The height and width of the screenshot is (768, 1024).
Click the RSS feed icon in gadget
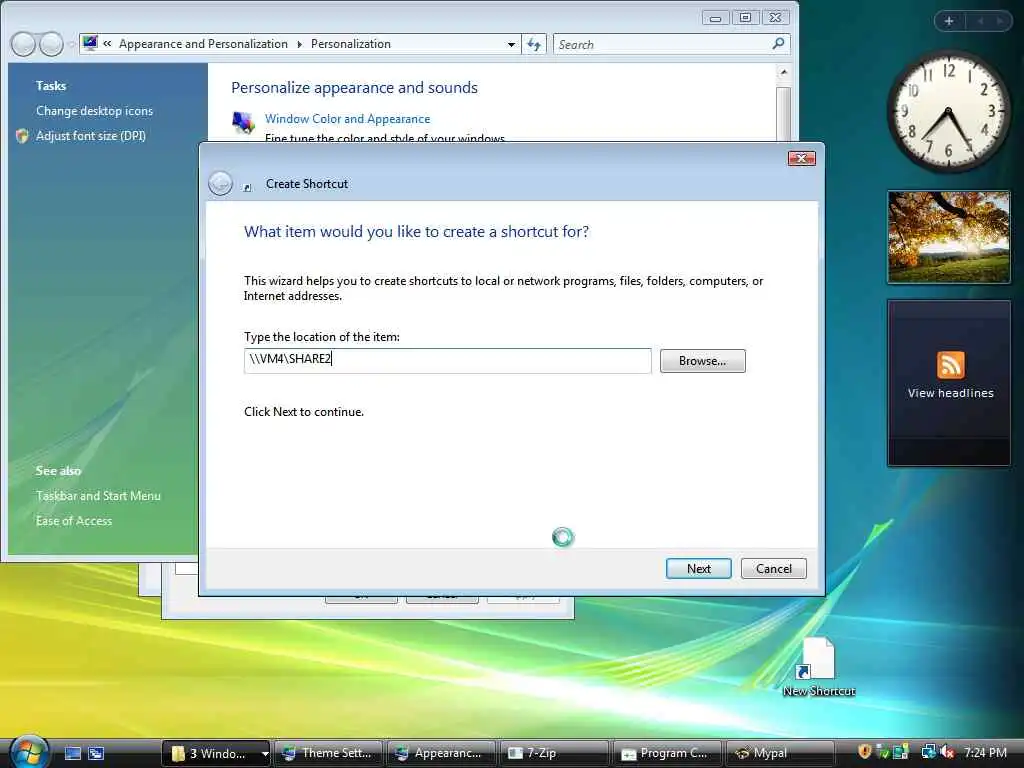pos(950,364)
